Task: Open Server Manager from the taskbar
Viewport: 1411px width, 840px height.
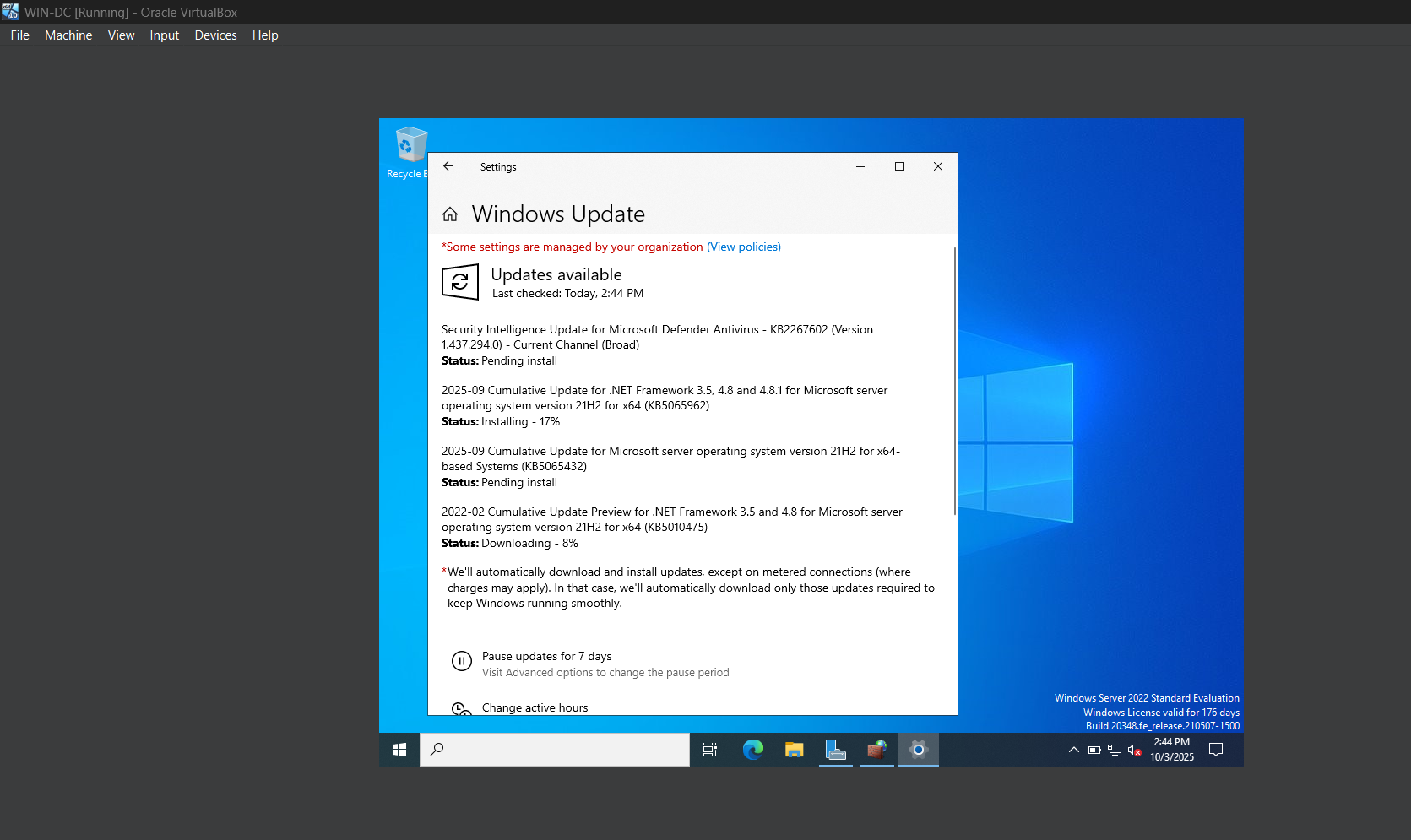Action: coord(835,750)
